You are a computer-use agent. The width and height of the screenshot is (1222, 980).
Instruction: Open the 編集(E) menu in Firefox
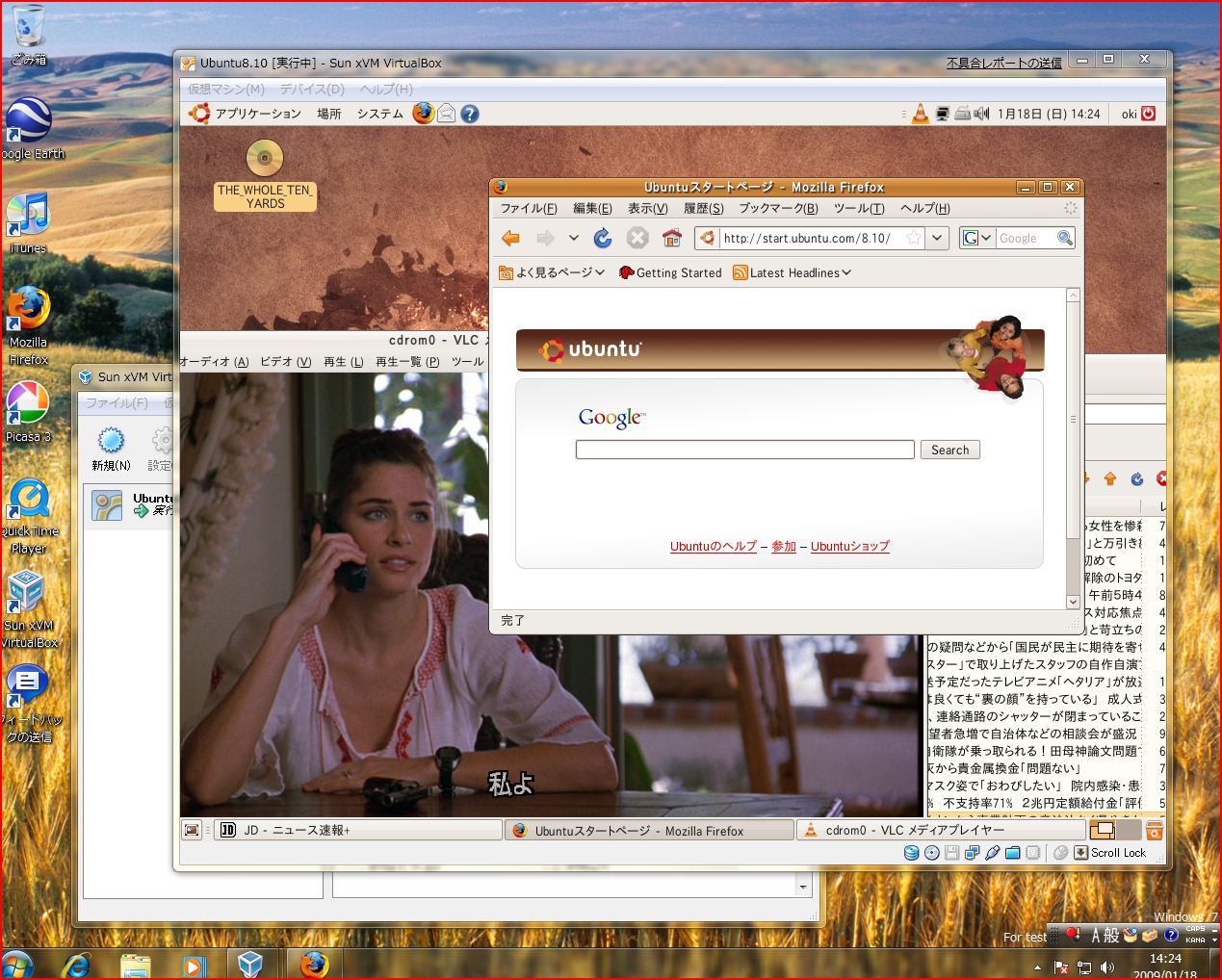point(592,208)
